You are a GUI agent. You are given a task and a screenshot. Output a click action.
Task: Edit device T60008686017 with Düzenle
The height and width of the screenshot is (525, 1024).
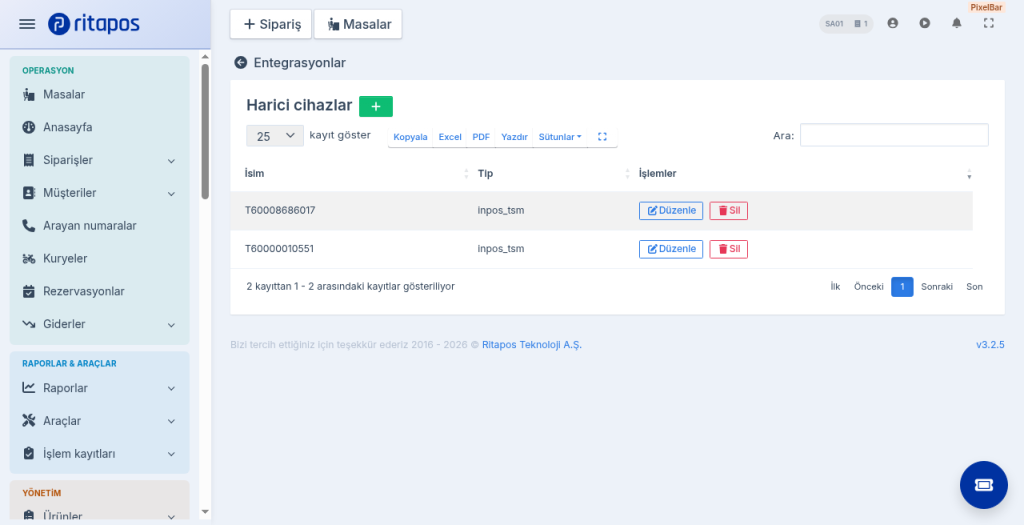pos(671,210)
